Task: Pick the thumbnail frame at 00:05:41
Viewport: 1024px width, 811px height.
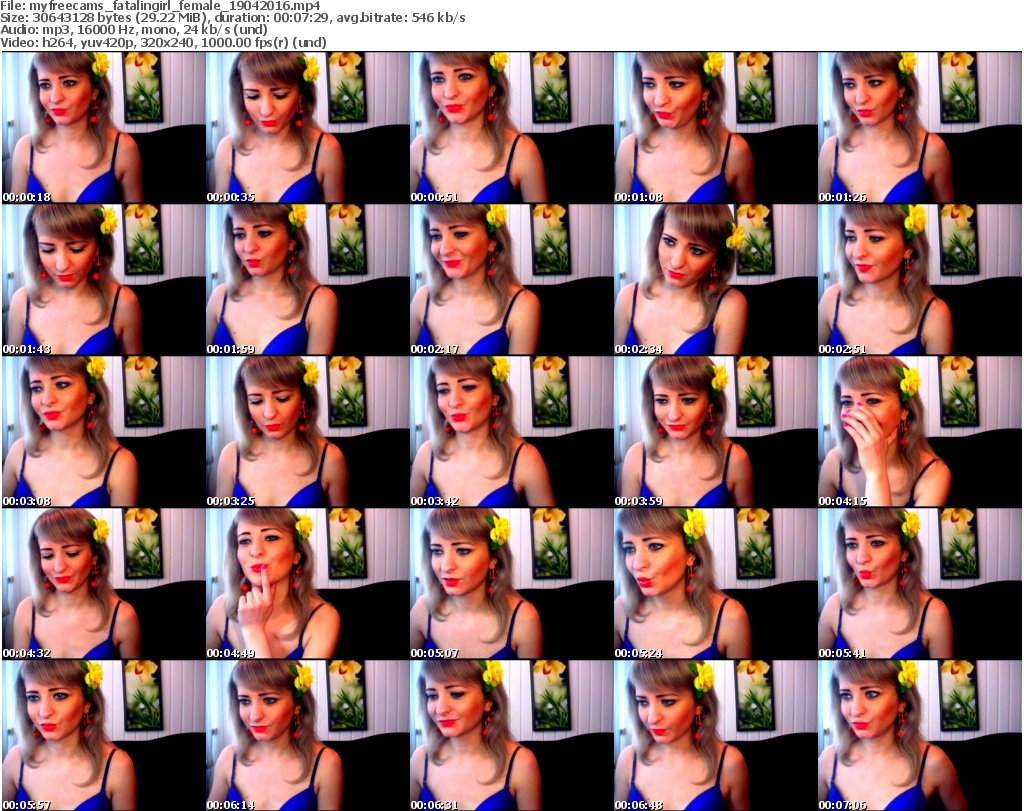Action: click(920, 584)
